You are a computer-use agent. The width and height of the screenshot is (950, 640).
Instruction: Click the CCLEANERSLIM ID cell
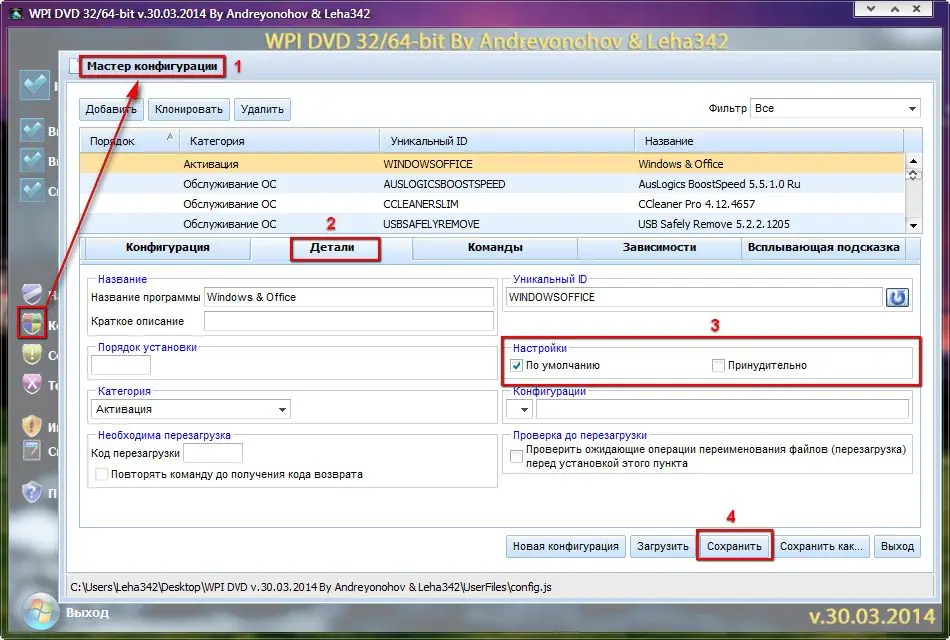(420, 204)
